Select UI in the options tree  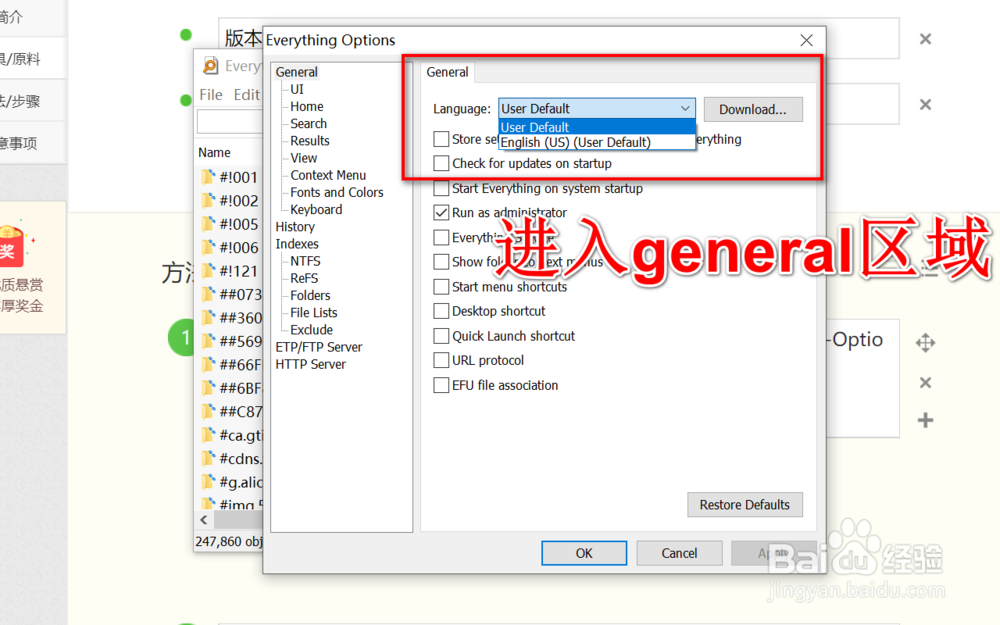297,89
